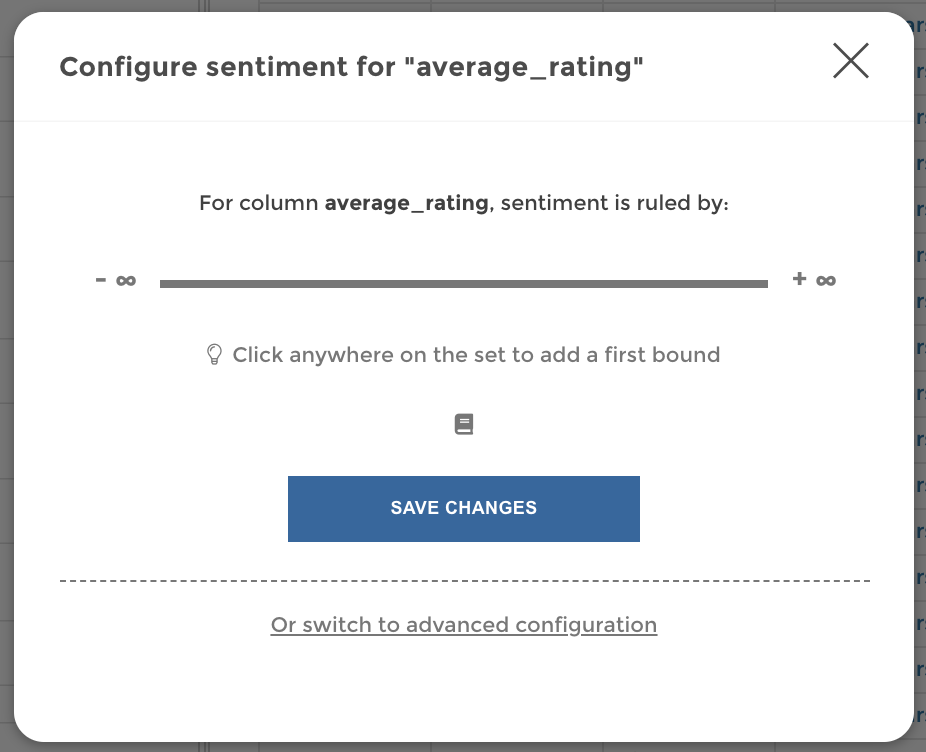Click the minus sign before infinity
The image size is (926, 752).
pyautogui.click(x=100, y=279)
